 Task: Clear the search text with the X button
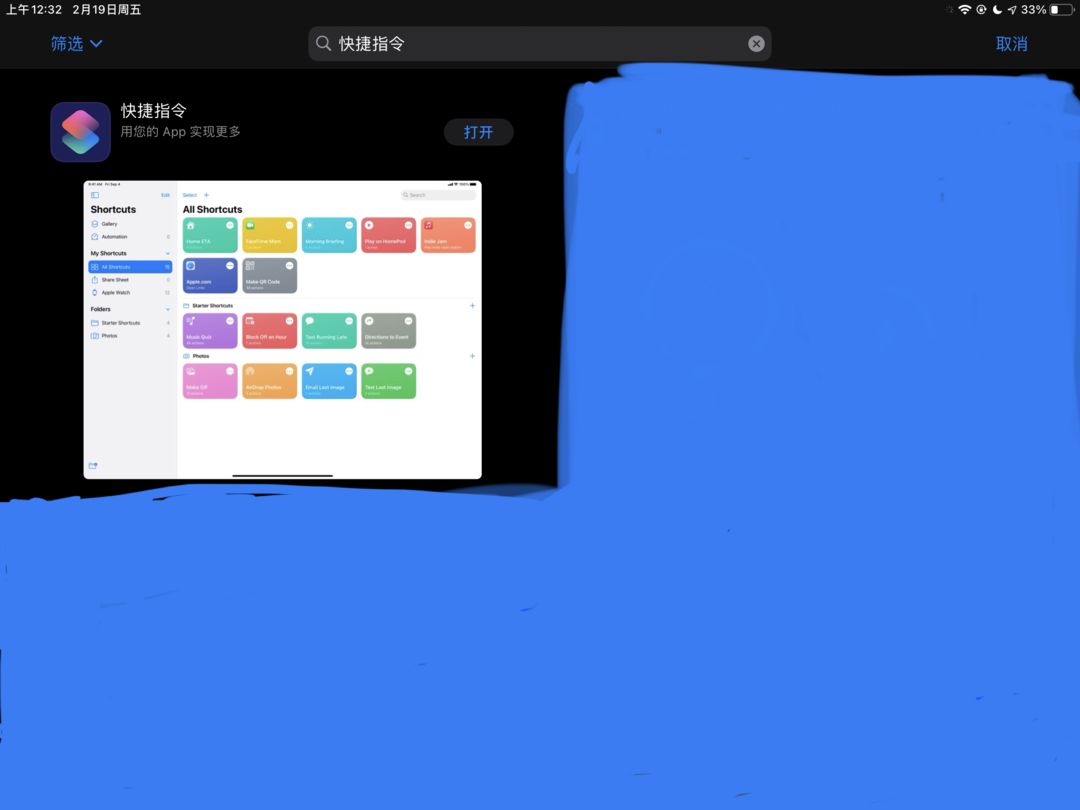coord(756,44)
